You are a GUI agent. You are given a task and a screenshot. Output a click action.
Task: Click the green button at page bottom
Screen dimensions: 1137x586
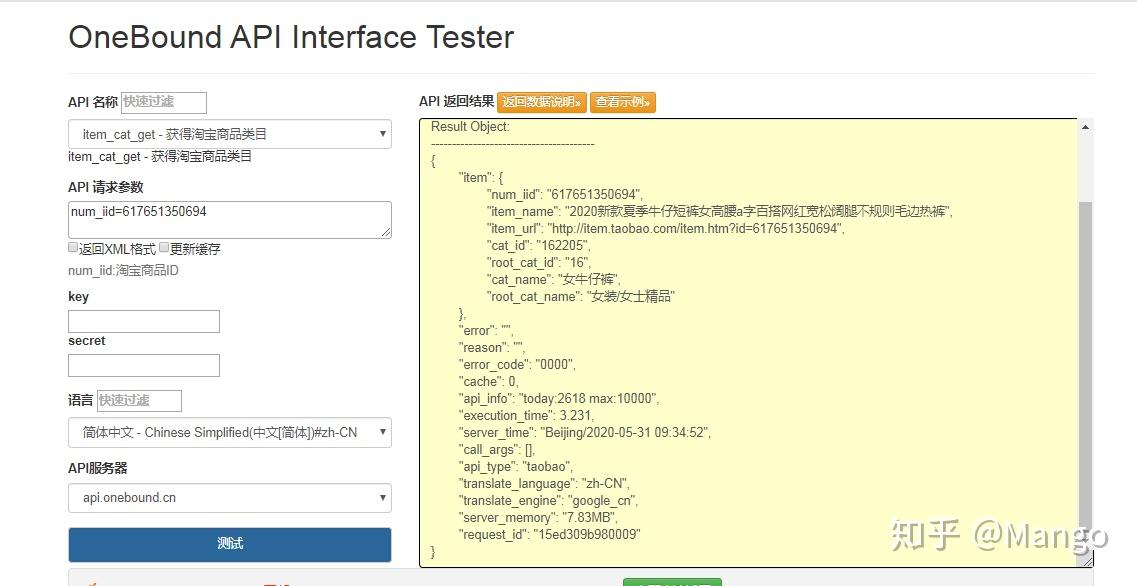pos(671,581)
